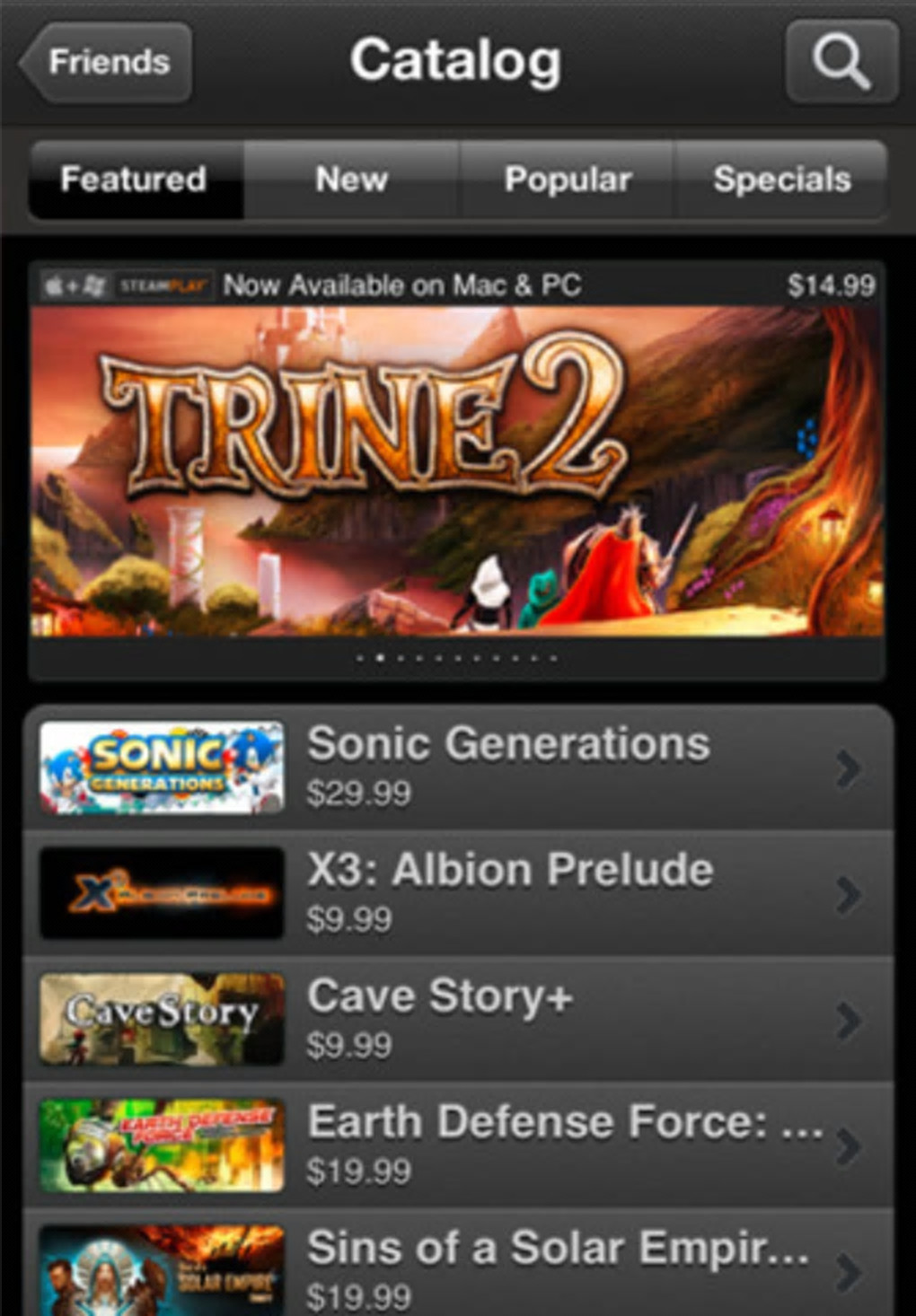The height and width of the screenshot is (1316, 916).
Task: Switch to the New tab
Action: (351, 179)
